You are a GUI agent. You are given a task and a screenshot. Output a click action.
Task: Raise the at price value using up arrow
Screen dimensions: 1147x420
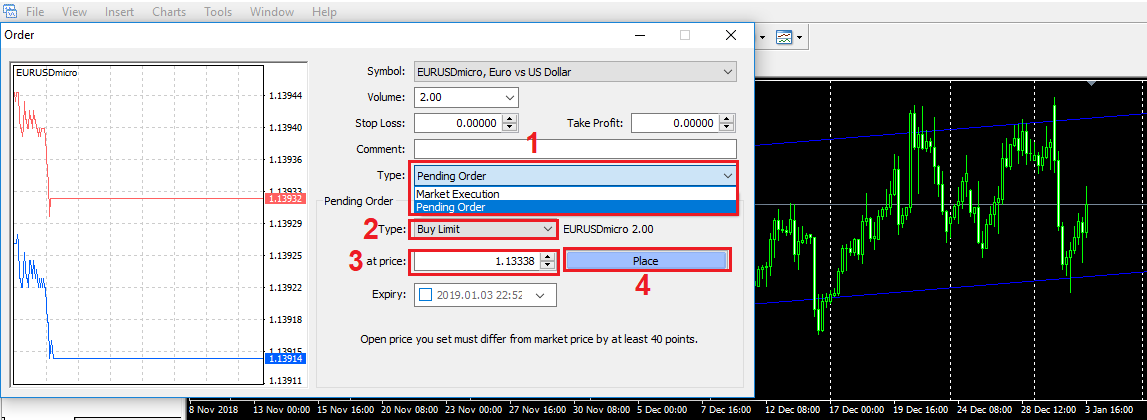click(x=547, y=257)
